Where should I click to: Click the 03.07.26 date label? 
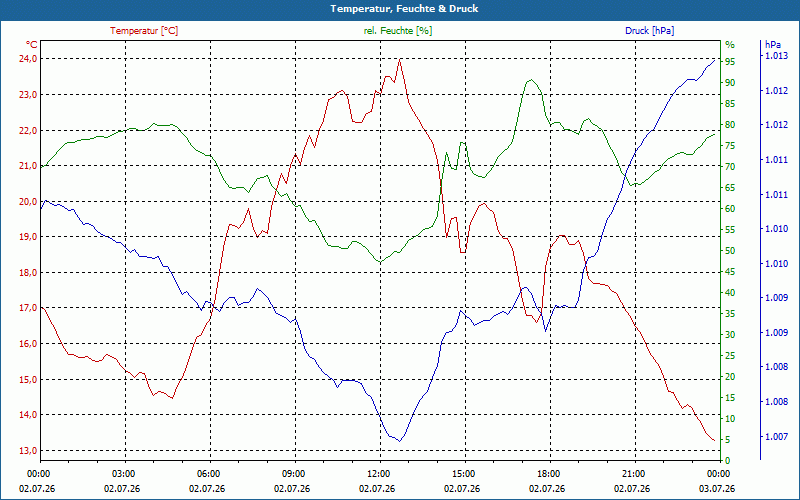pos(717,489)
